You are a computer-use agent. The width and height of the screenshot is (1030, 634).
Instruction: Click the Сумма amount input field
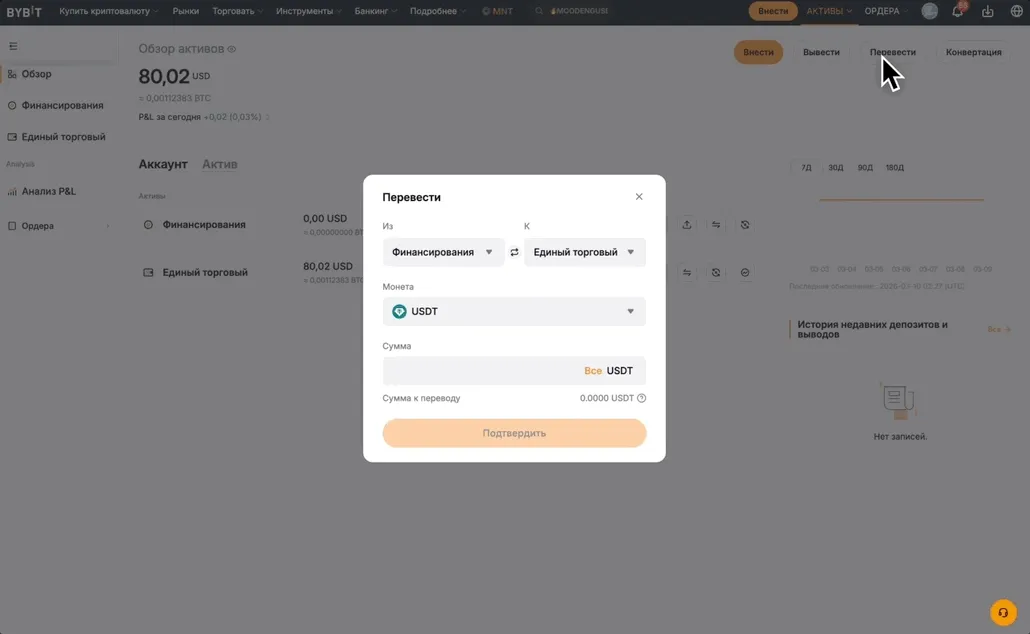point(480,371)
